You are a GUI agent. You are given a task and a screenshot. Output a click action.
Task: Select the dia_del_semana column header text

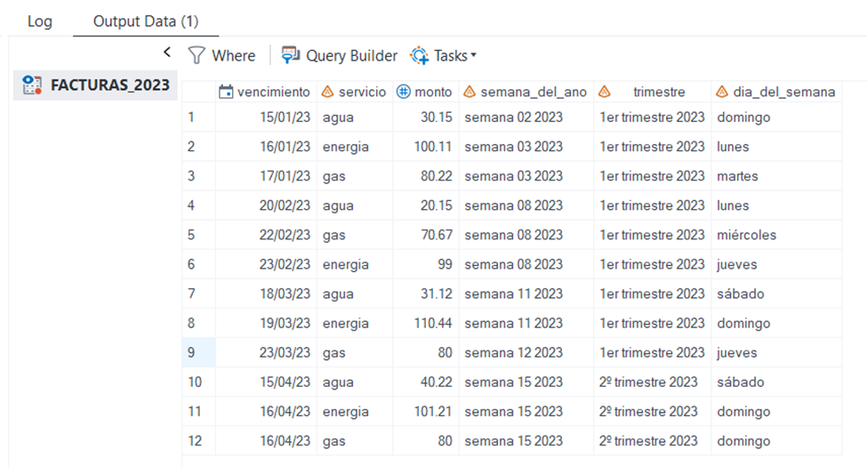click(x=784, y=92)
